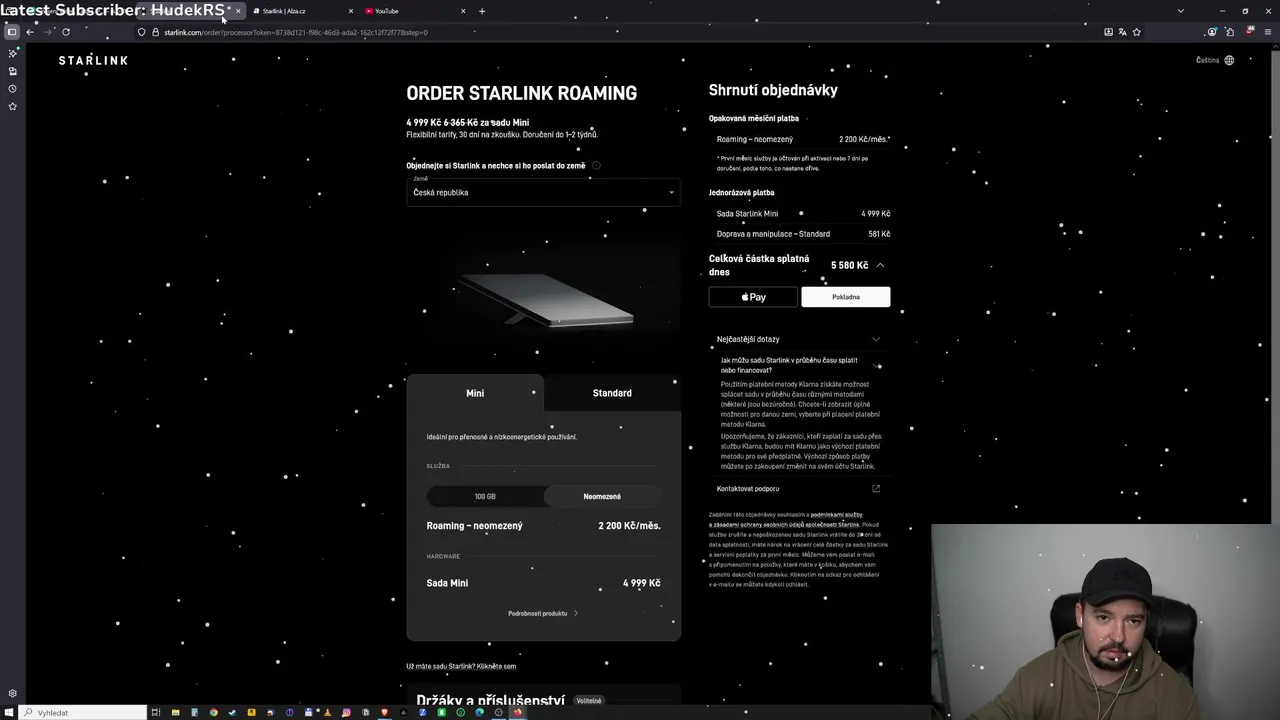Select the Neomezené service option
This screenshot has height=720, width=1280.
coord(602,496)
